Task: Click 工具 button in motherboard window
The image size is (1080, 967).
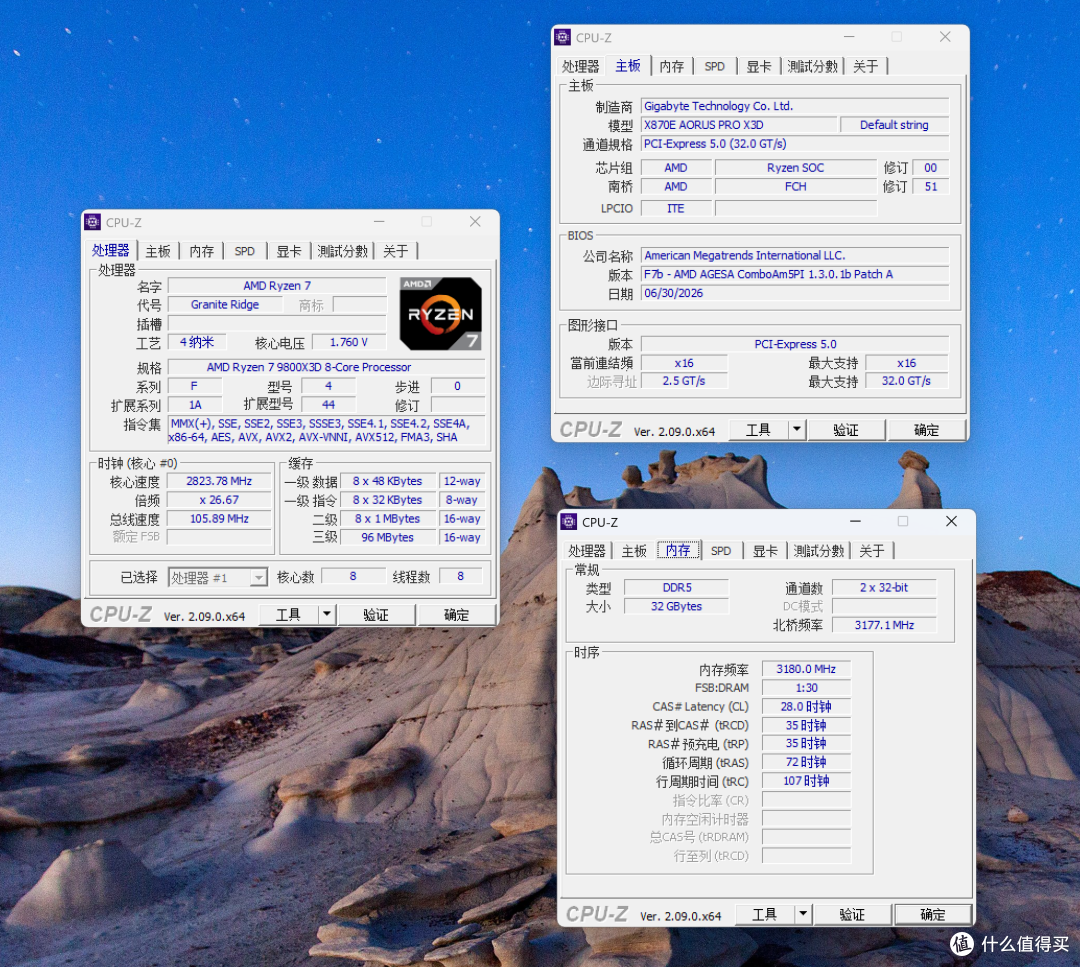Action: (758, 430)
